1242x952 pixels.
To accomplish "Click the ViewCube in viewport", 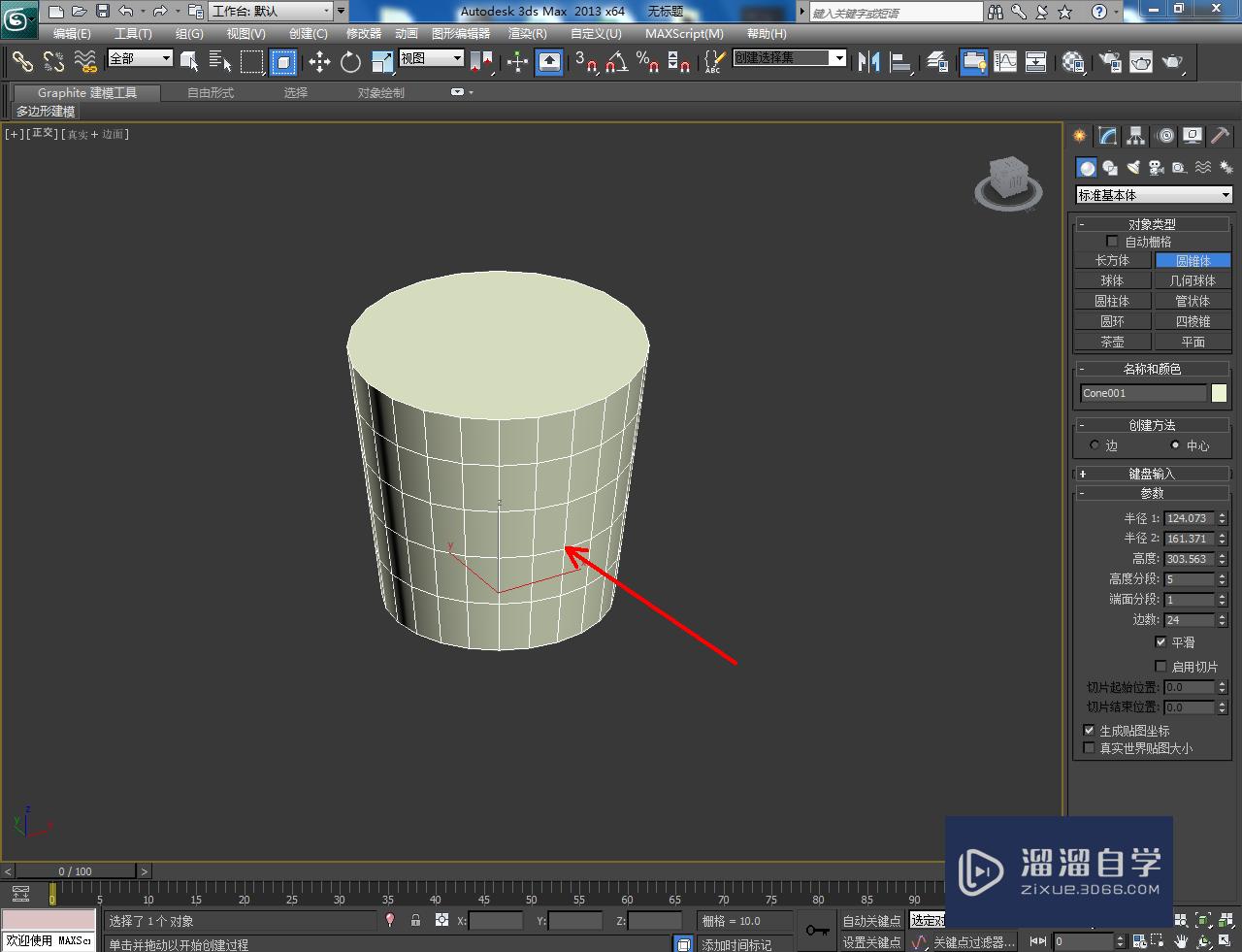I will click(1008, 181).
